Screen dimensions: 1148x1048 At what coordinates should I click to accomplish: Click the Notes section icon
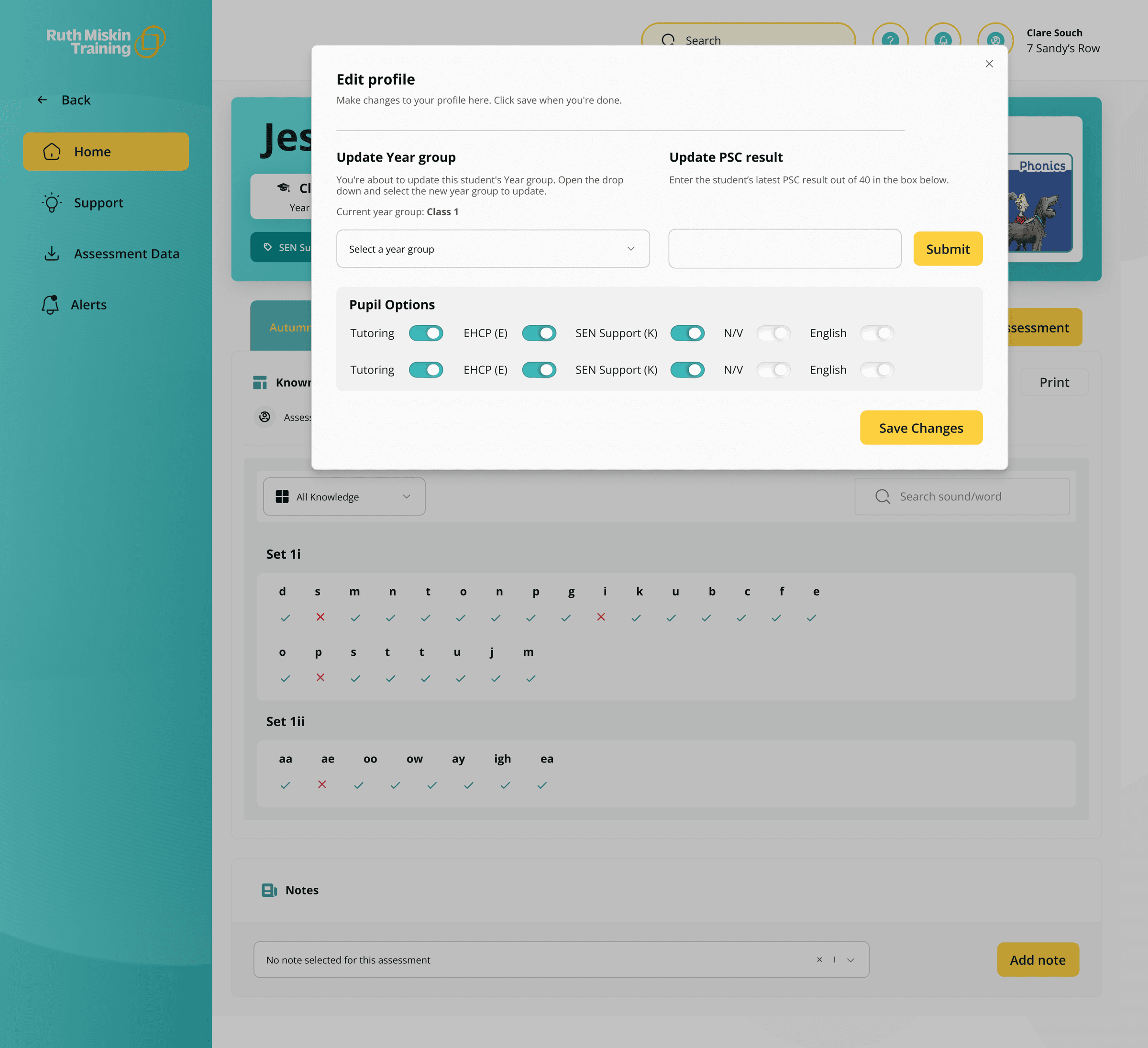[269, 890]
